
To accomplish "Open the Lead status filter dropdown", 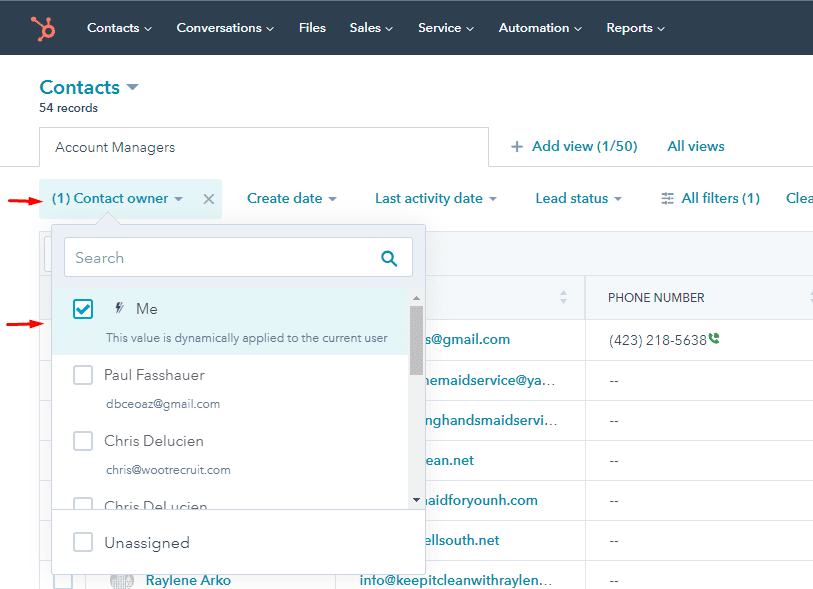I will 578,199.
